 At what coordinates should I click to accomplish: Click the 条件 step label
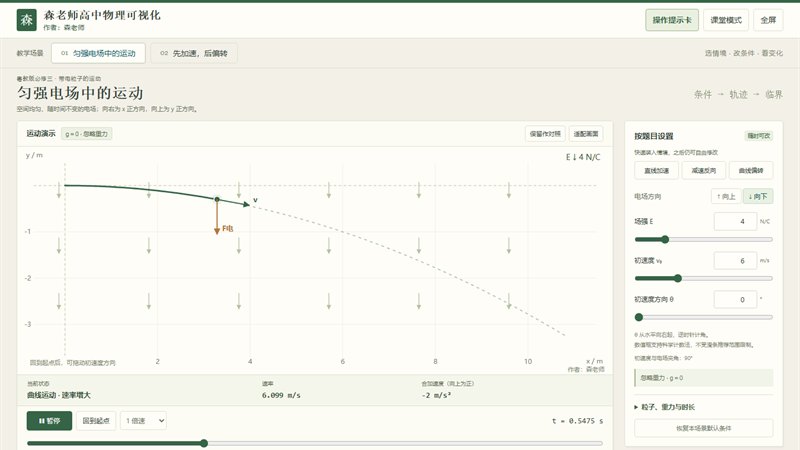point(703,94)
